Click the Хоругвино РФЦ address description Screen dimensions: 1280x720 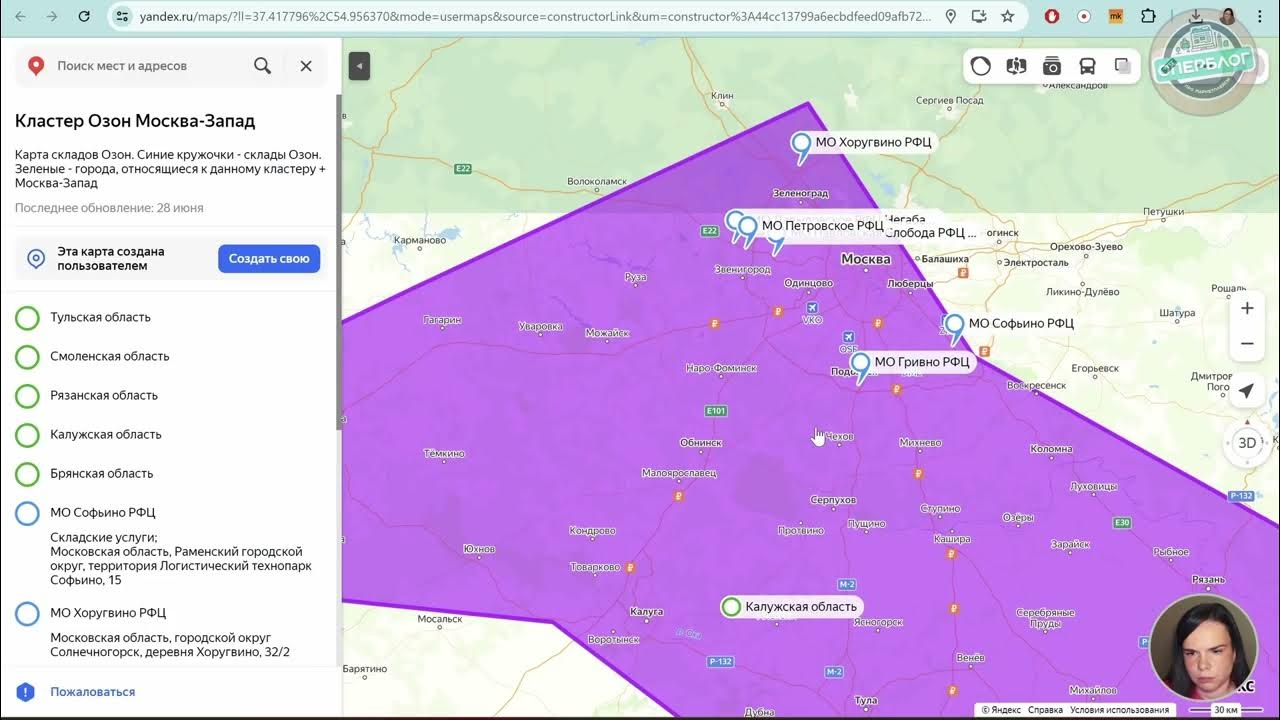coord(170,645)
